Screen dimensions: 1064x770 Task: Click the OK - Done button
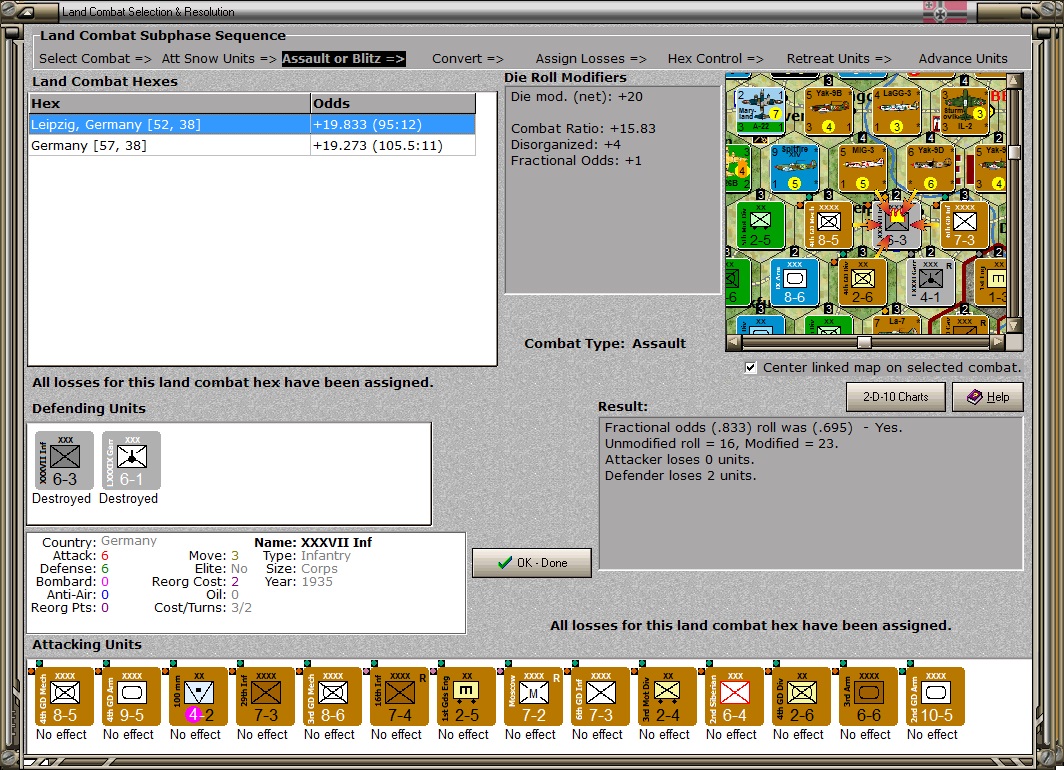tap(532, 562)
